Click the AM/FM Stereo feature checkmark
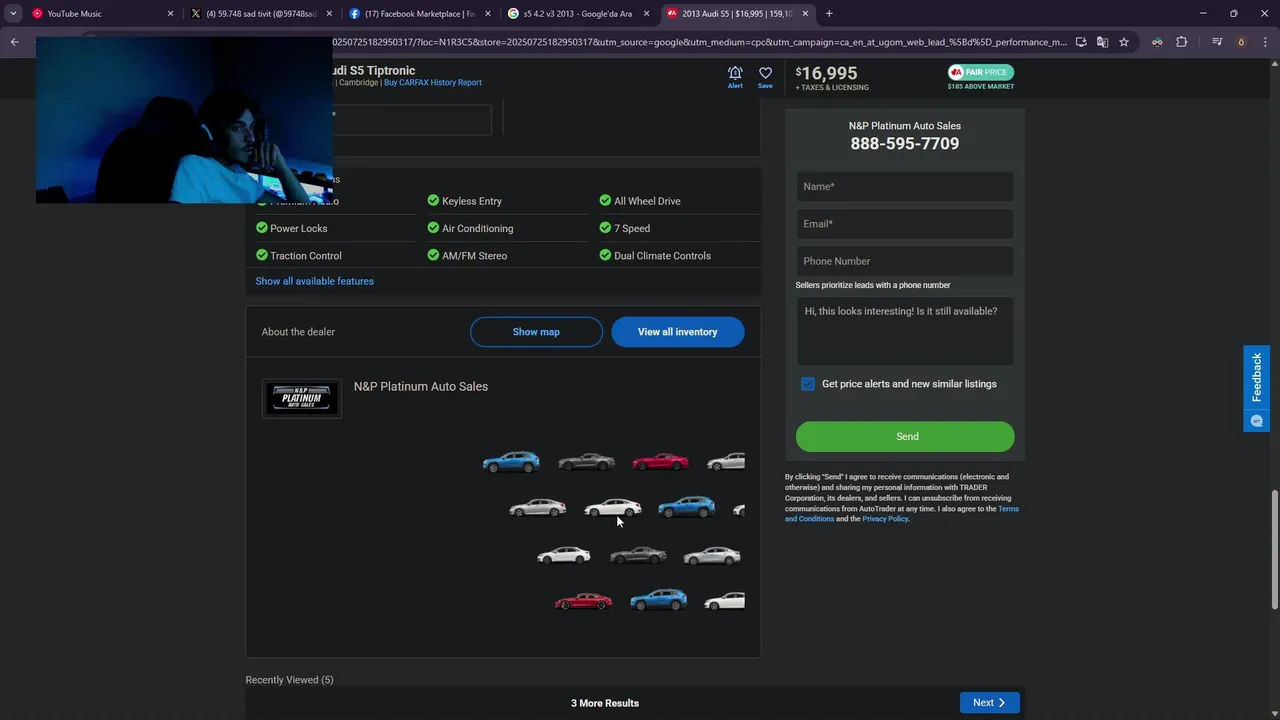 (x=433, y=255)
